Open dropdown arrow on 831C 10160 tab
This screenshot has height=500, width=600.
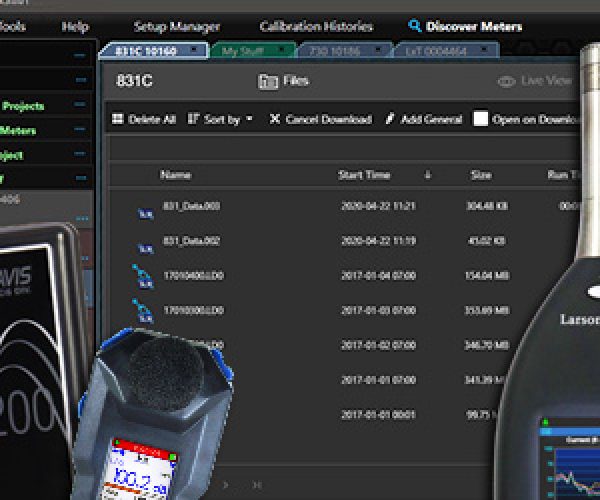click(194, 50)
